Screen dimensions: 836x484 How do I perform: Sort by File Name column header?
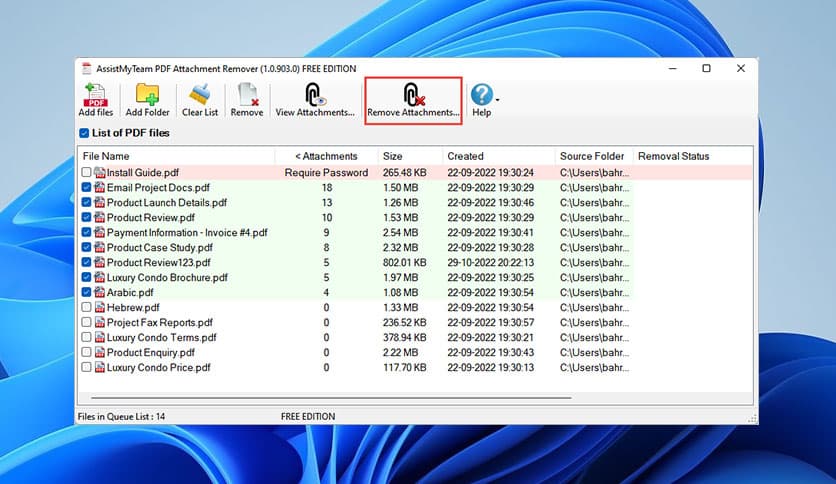[x=176, y=156]
